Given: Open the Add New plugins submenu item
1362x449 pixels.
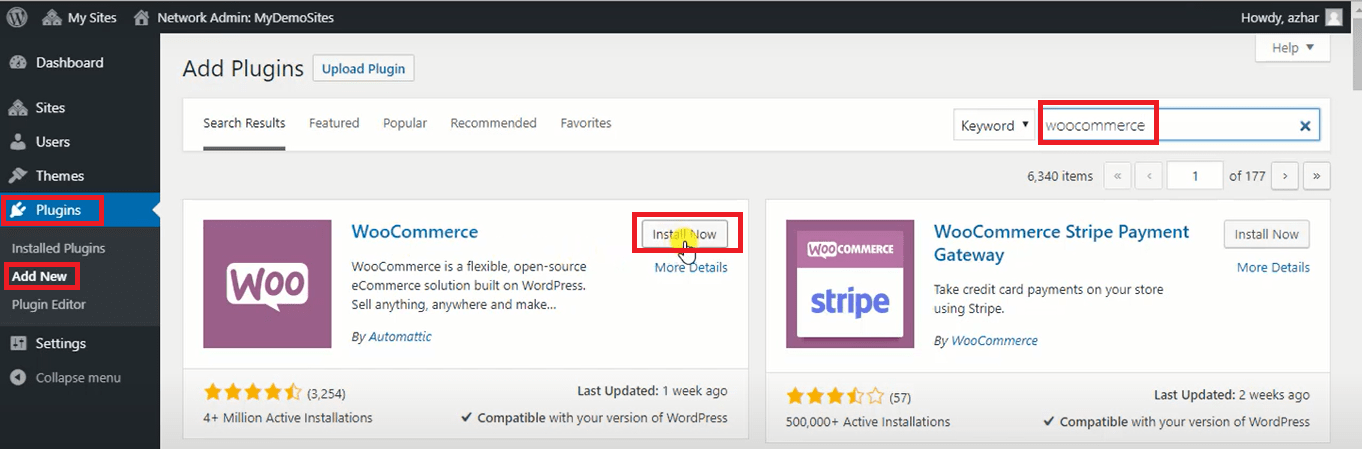Looking at the screenshot, I should (39, 276).
